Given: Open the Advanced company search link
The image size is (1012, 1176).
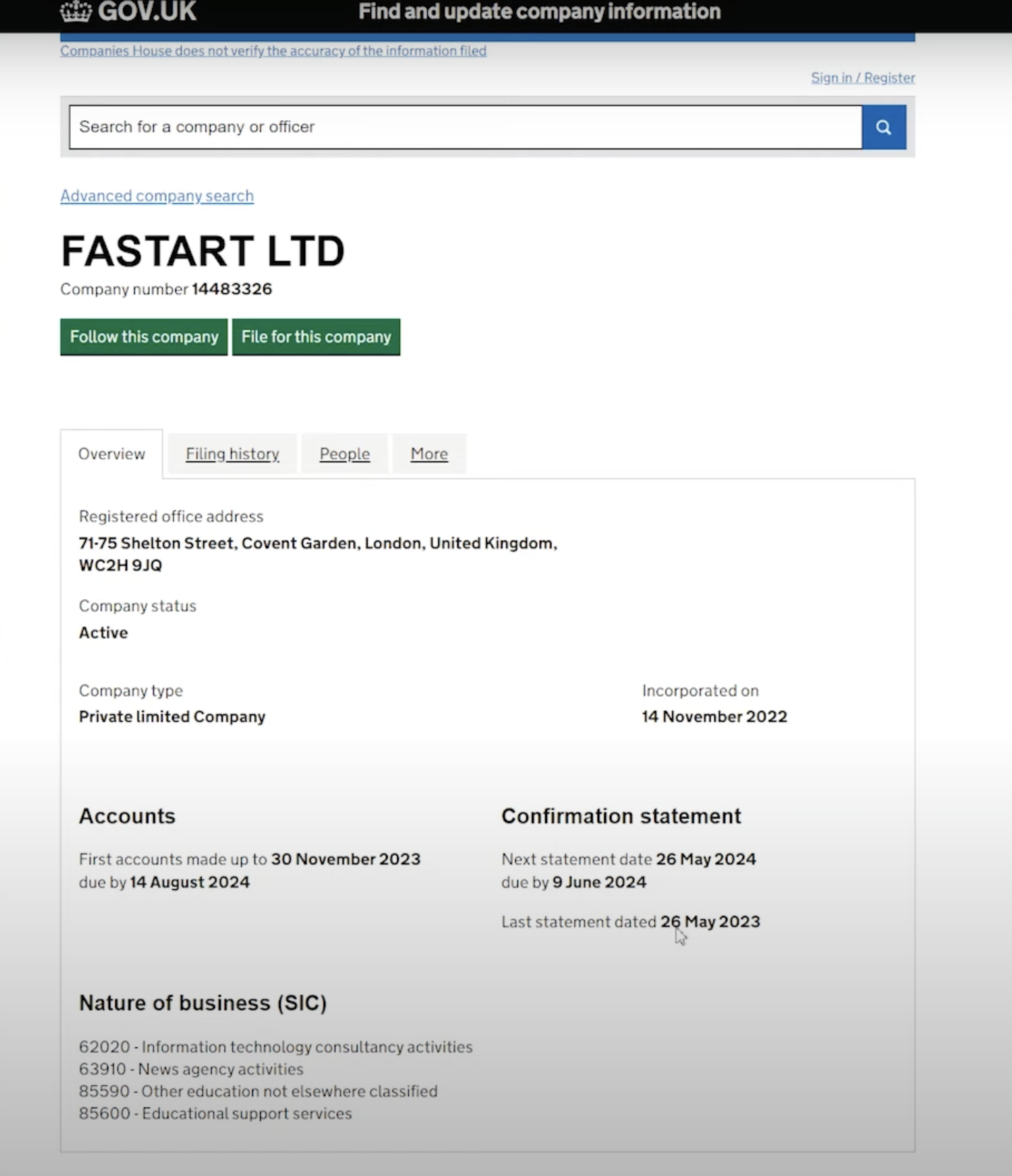Looking at the screenshot, I should coord(157,196).
